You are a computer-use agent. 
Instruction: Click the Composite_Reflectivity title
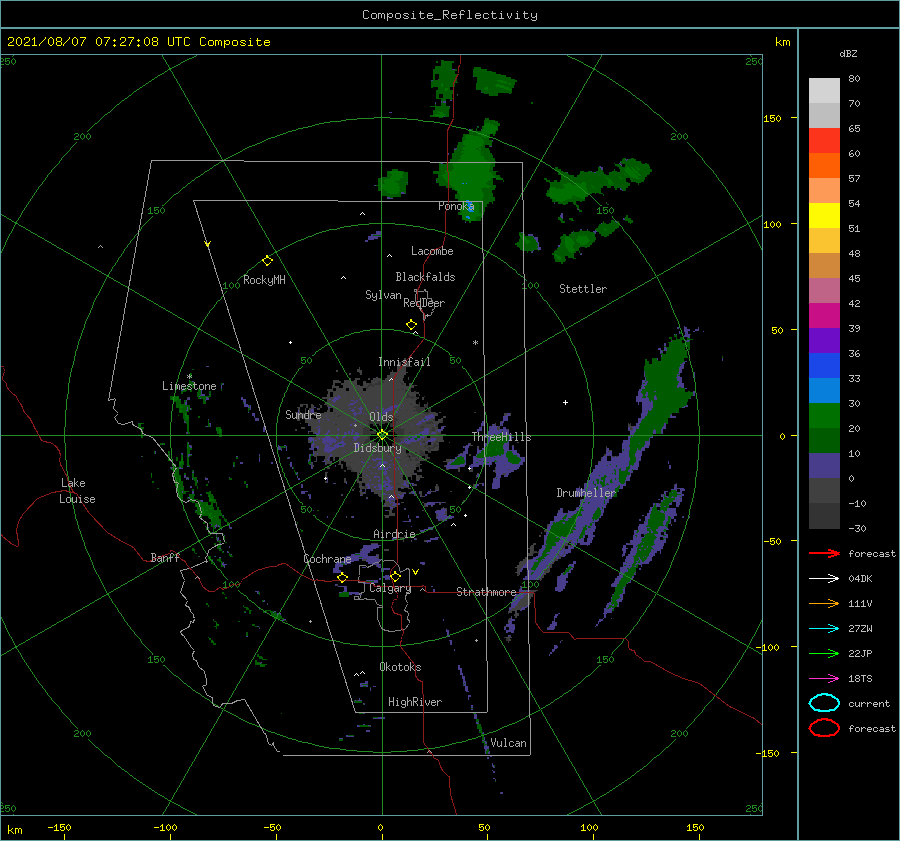point(450,15)
